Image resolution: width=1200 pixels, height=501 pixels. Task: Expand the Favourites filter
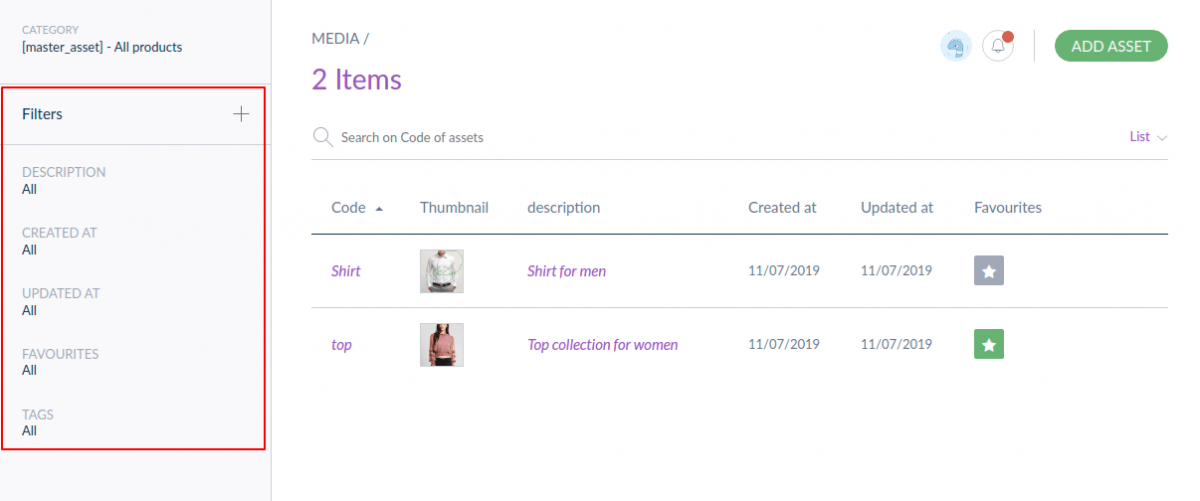pyautogui.click(x=60, y=361)
